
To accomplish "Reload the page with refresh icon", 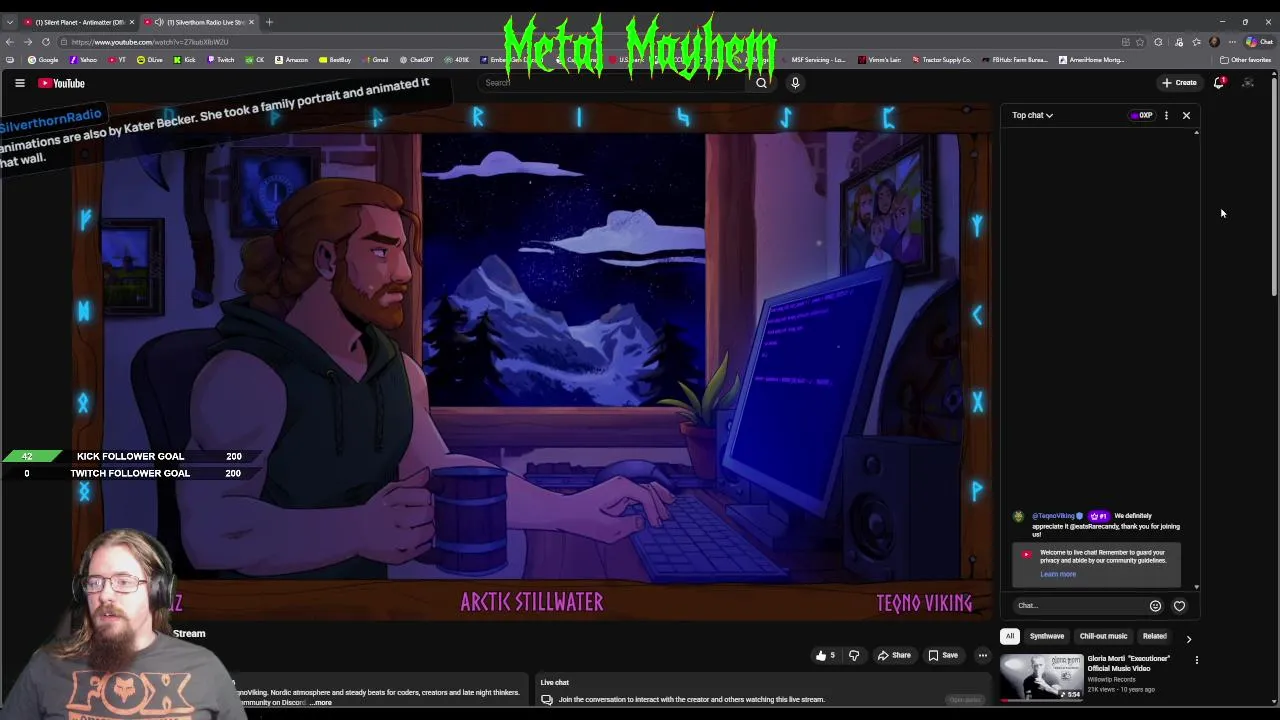I will (x=46, y=42).
